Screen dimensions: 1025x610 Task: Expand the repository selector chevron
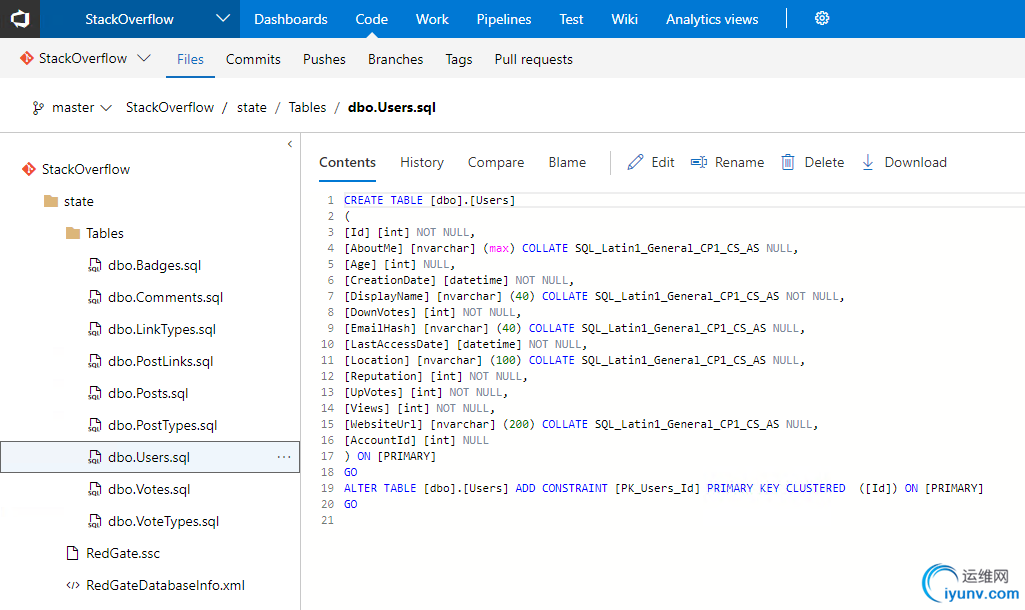[144, 58]
